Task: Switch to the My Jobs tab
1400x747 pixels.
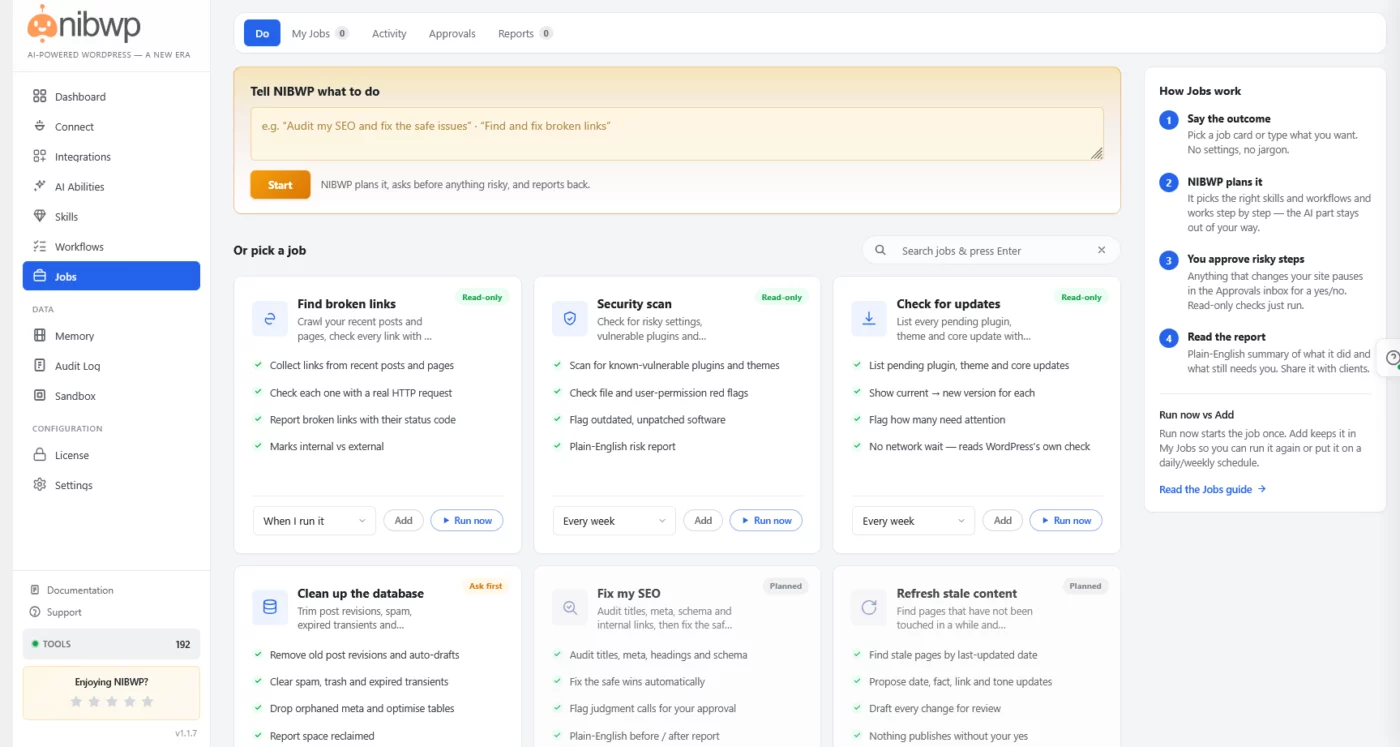Action: pyautogui.click(x=320, y=33)
